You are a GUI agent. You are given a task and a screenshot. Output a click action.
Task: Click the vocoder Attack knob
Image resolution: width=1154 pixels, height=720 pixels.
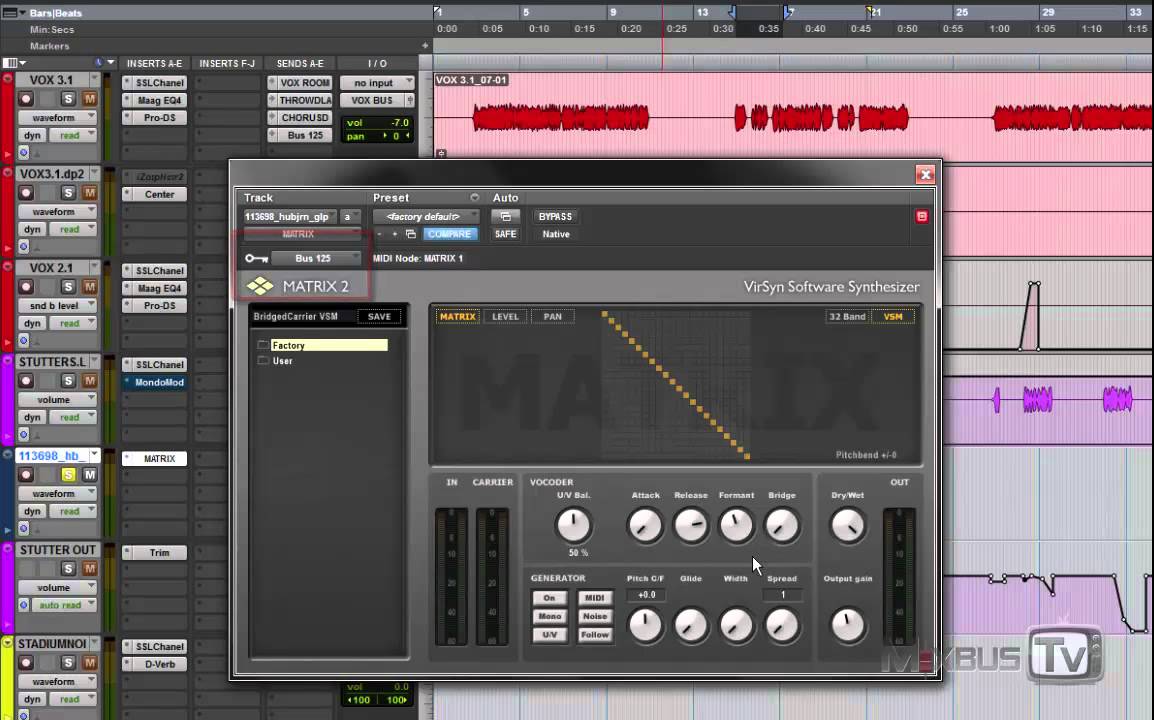click(x=645, y=526)
